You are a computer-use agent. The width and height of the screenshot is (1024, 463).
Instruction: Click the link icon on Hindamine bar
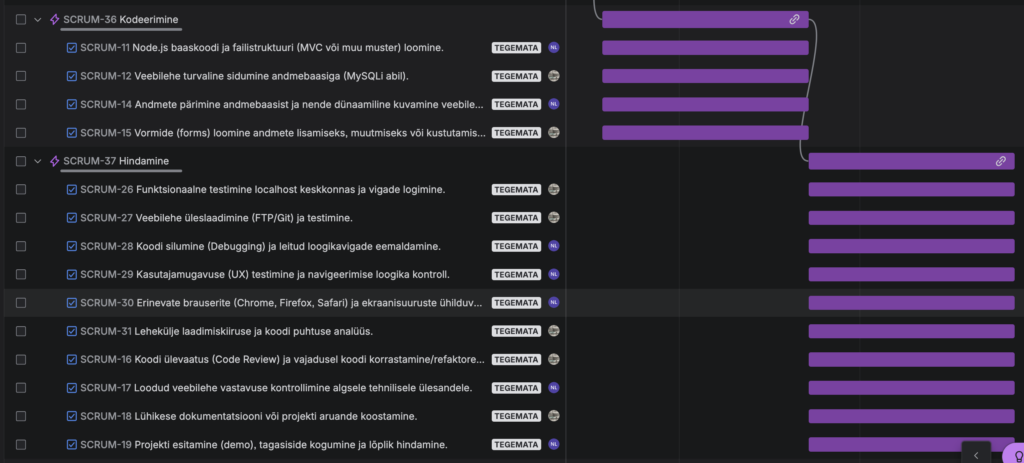coord(1000,161)
